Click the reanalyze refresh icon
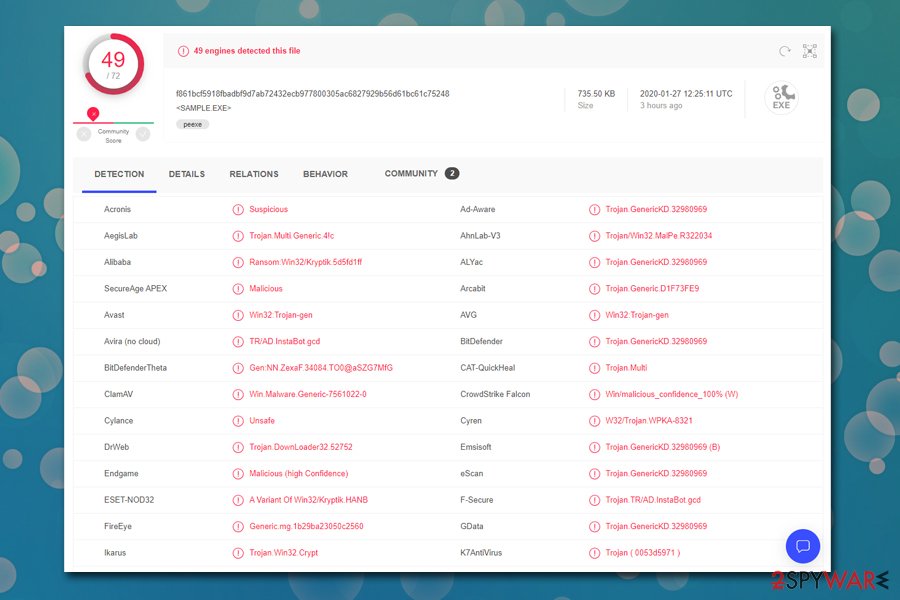This screenshot has width=900, height=600. point(785,51)
